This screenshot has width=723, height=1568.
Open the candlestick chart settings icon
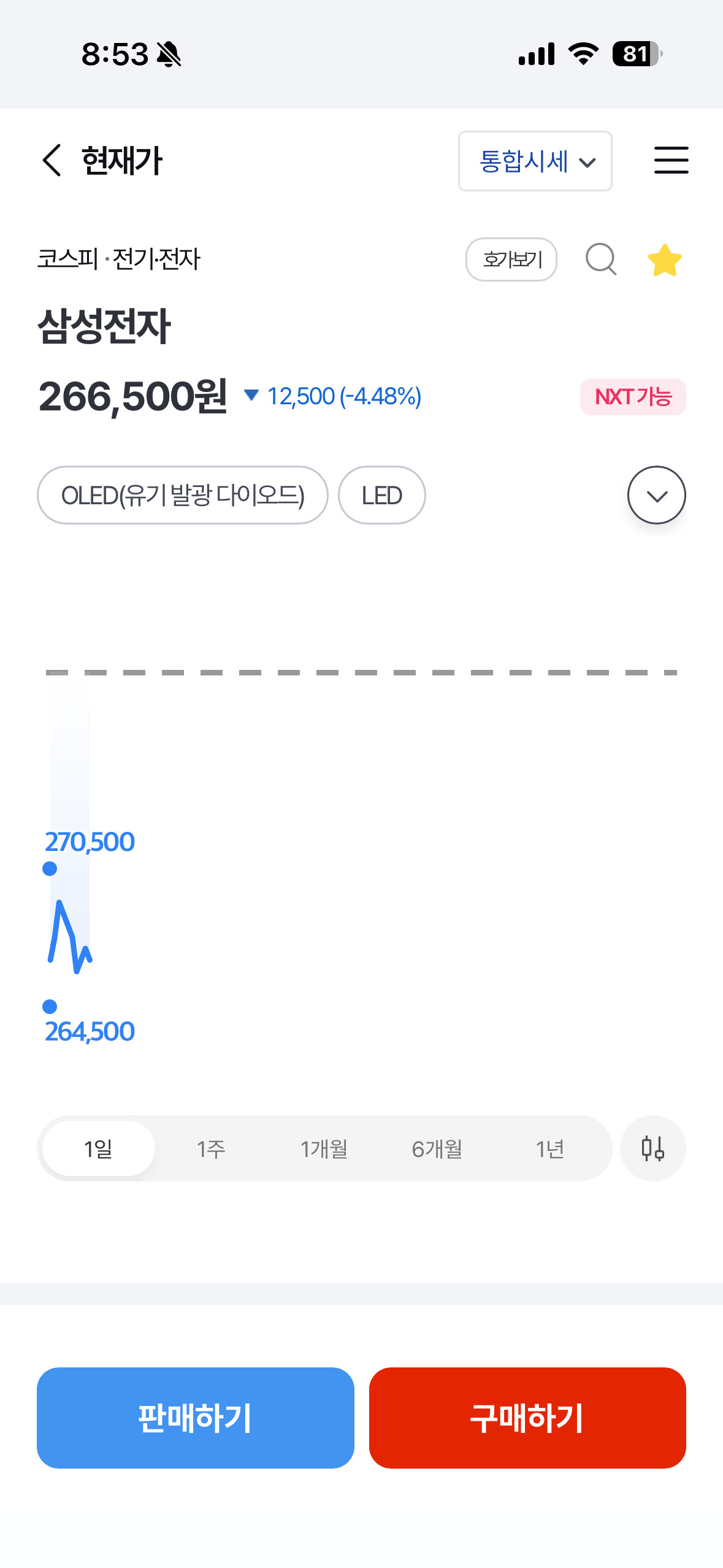(x=652, y=1148)
